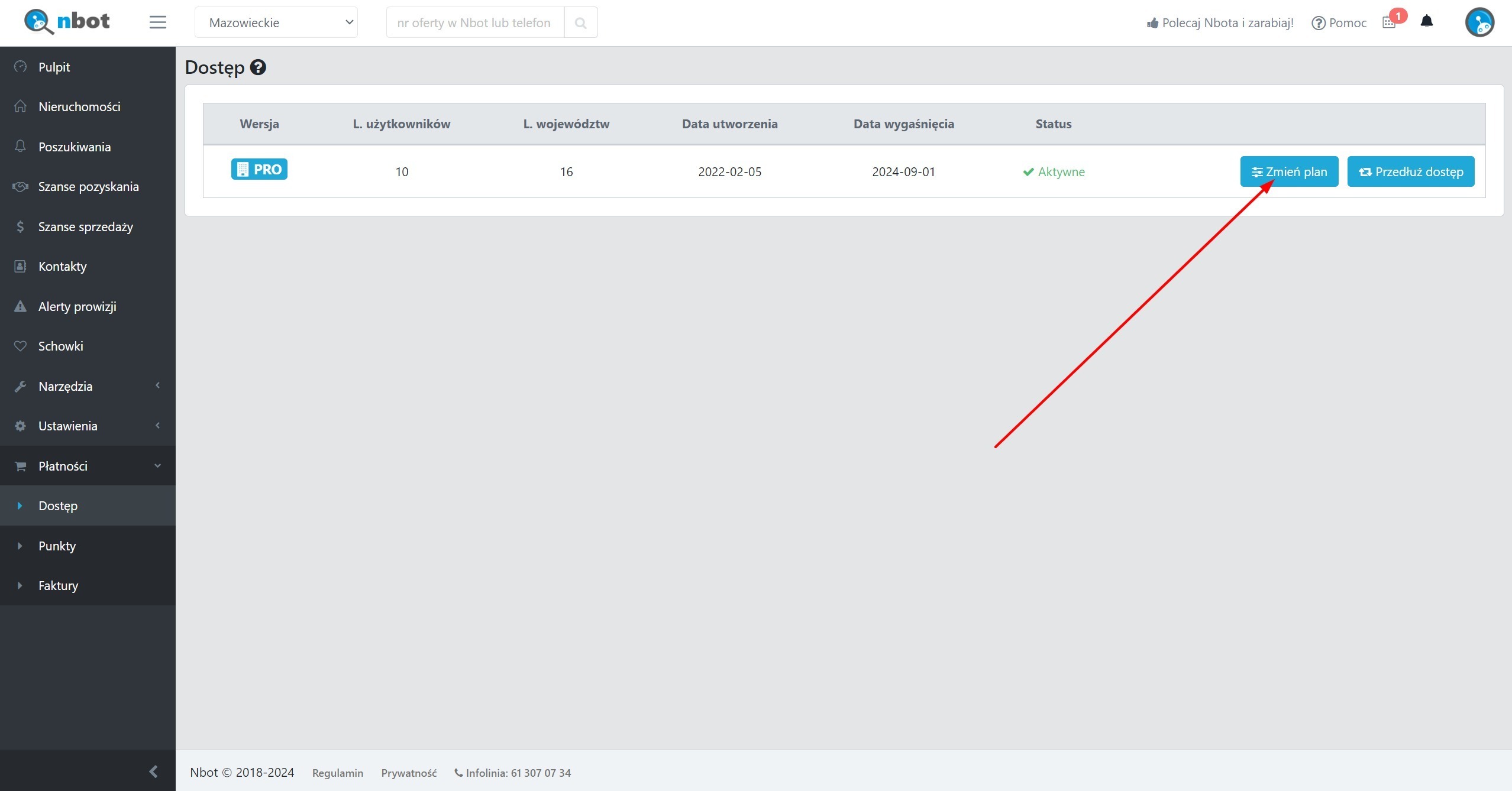This screenshot has width=1512, height=791.
Task: Open Punkty submenu item
Action: click(57, 546)
